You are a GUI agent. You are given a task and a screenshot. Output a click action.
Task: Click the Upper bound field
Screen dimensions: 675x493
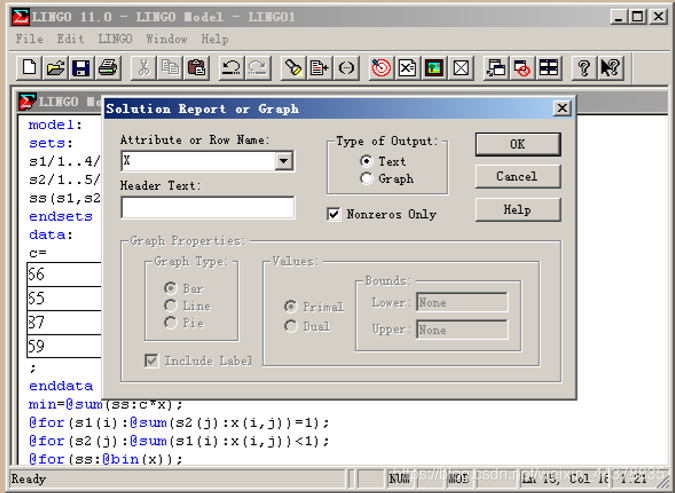pyautogui.click(x=462, y=330)
